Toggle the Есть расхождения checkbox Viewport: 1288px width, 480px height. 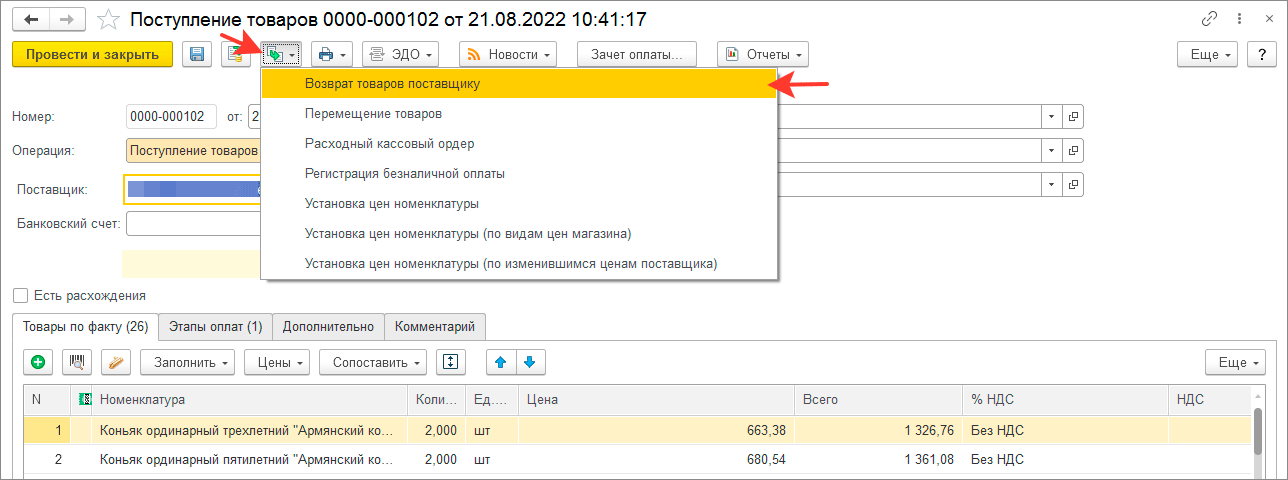point(20,295)
